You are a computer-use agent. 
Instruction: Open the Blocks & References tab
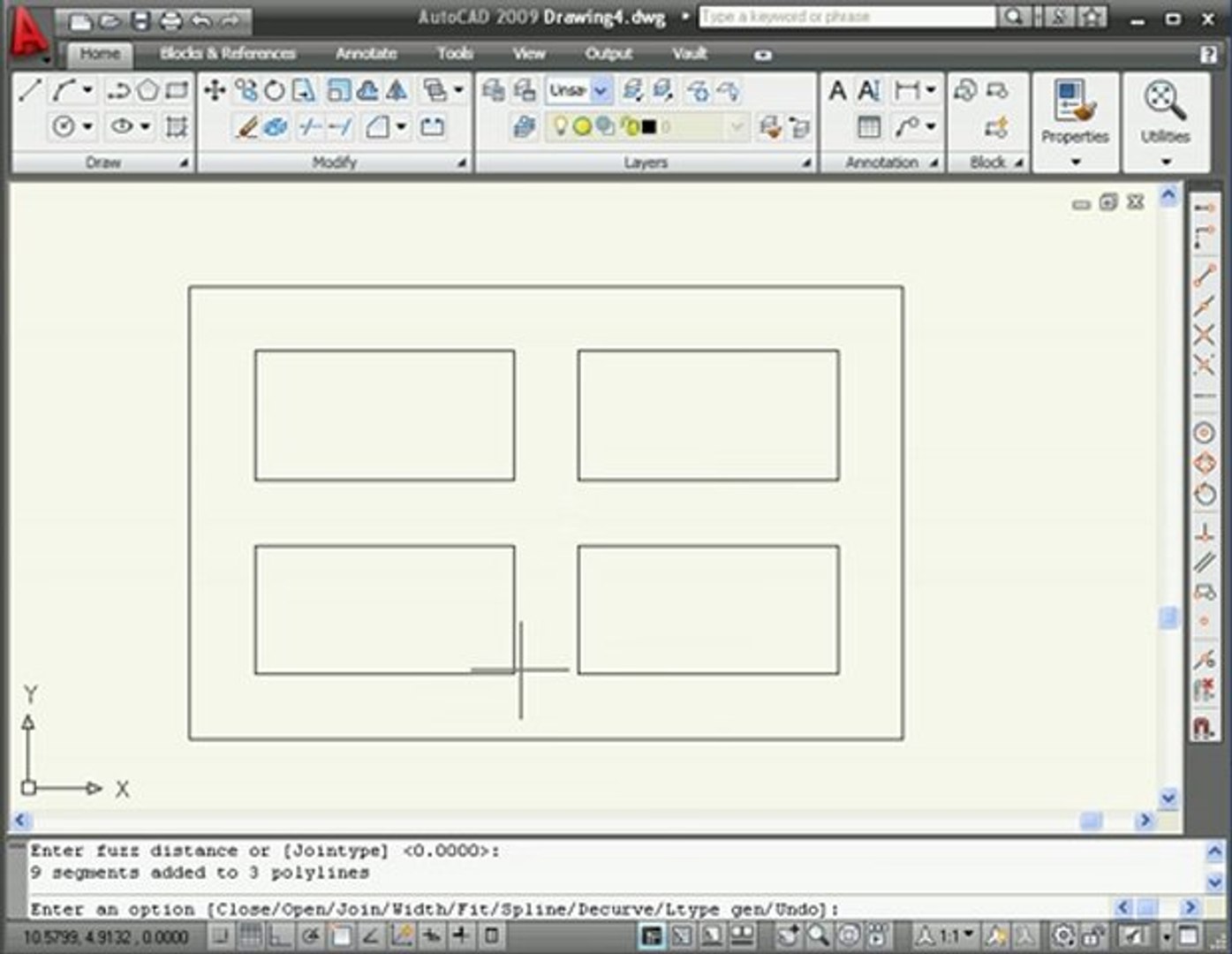[x=228, y=54]
